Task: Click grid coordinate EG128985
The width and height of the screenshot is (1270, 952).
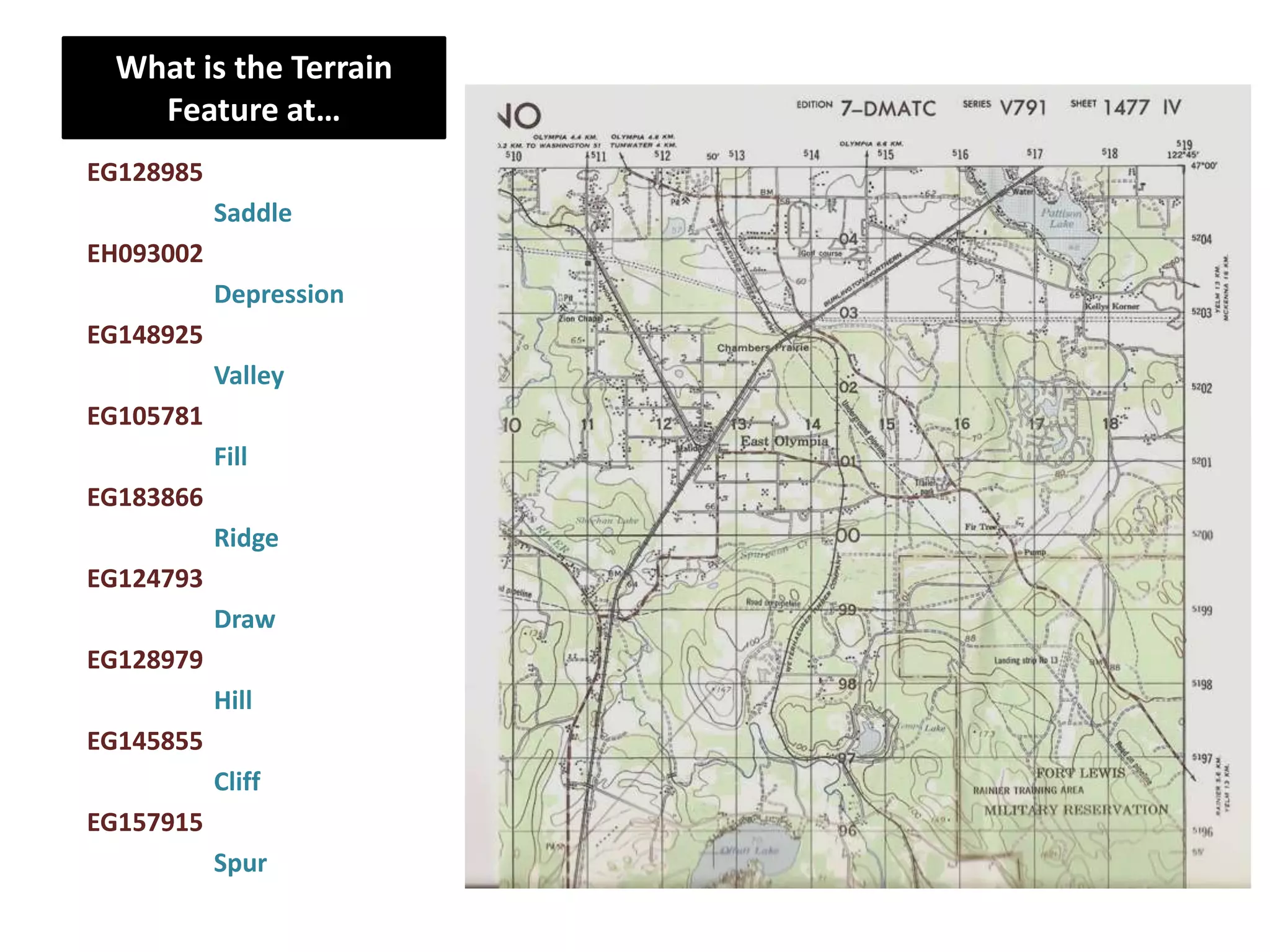Action: coord(144,172)
